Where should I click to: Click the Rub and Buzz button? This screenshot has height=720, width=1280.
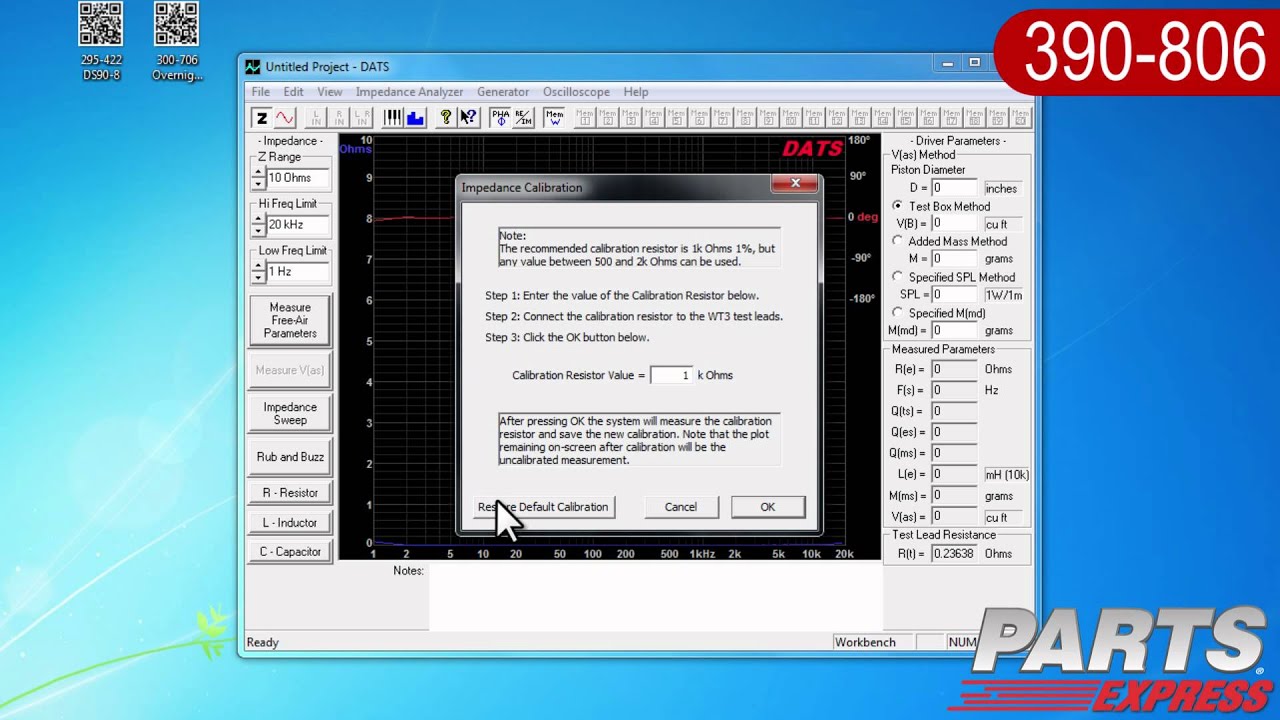[290, 457]
